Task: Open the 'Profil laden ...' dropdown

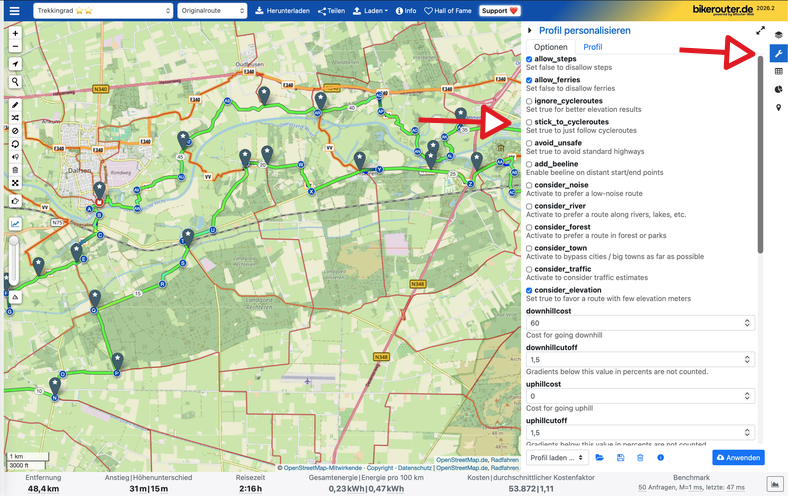Action: coord(556,457)
